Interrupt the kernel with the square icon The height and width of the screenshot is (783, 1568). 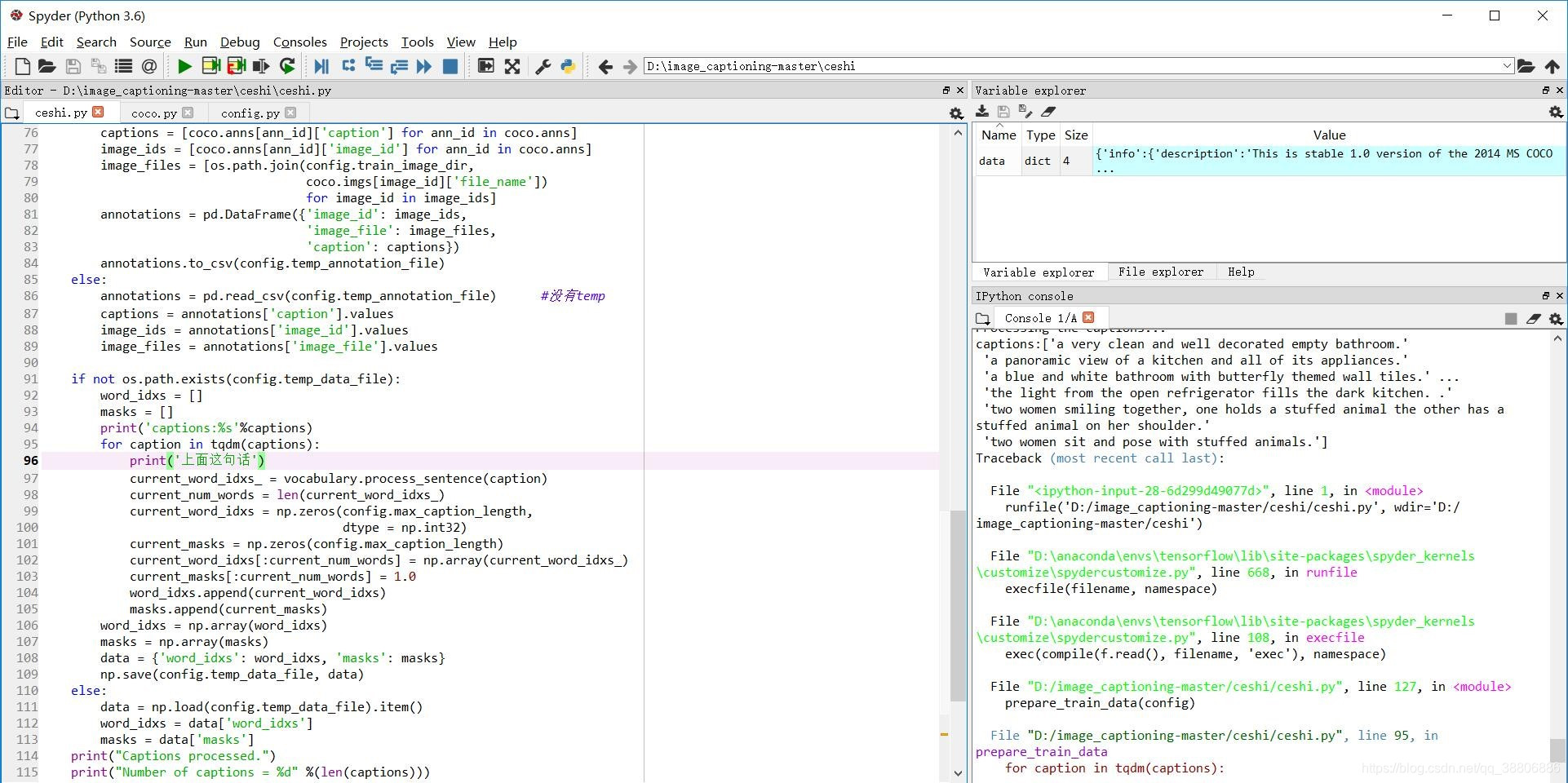pyautogui.click(x=1511, y=318)
